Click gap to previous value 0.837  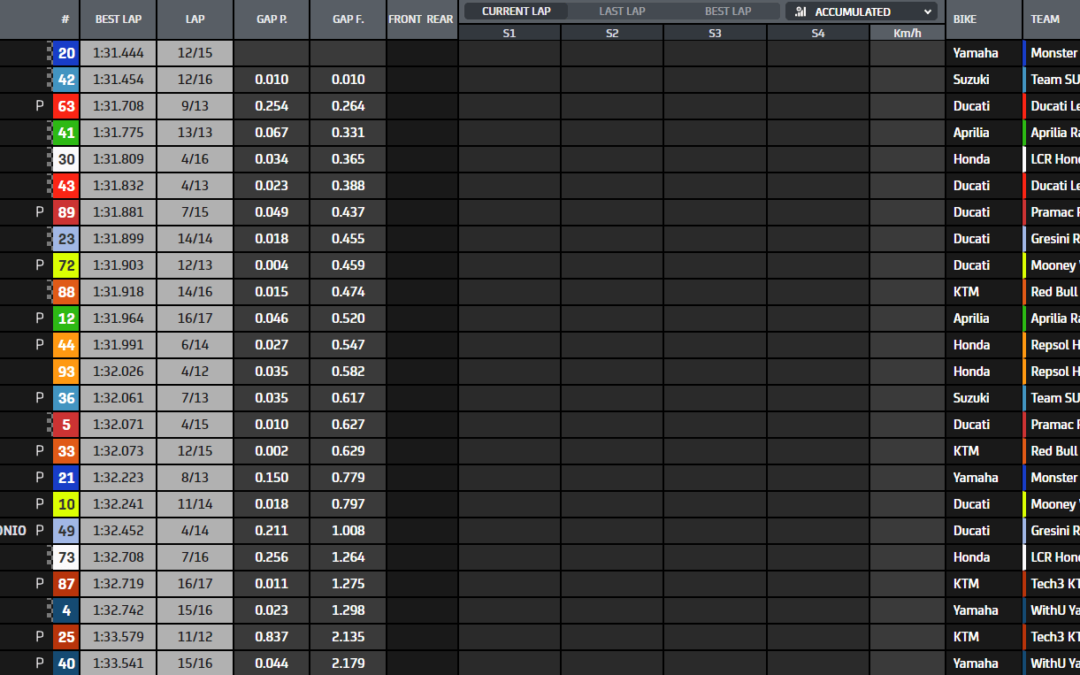tap(271, 636)
